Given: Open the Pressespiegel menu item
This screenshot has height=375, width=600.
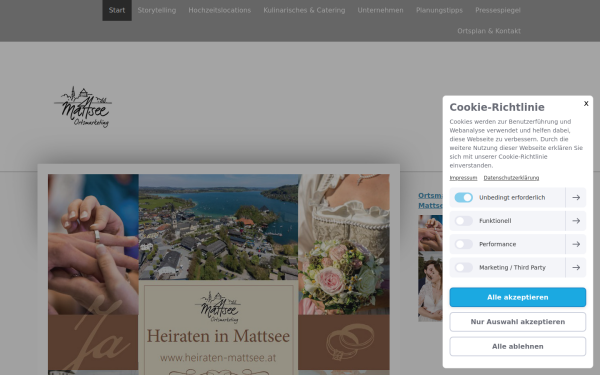Looking at the screenshot, I should click(x=498, y=10).
